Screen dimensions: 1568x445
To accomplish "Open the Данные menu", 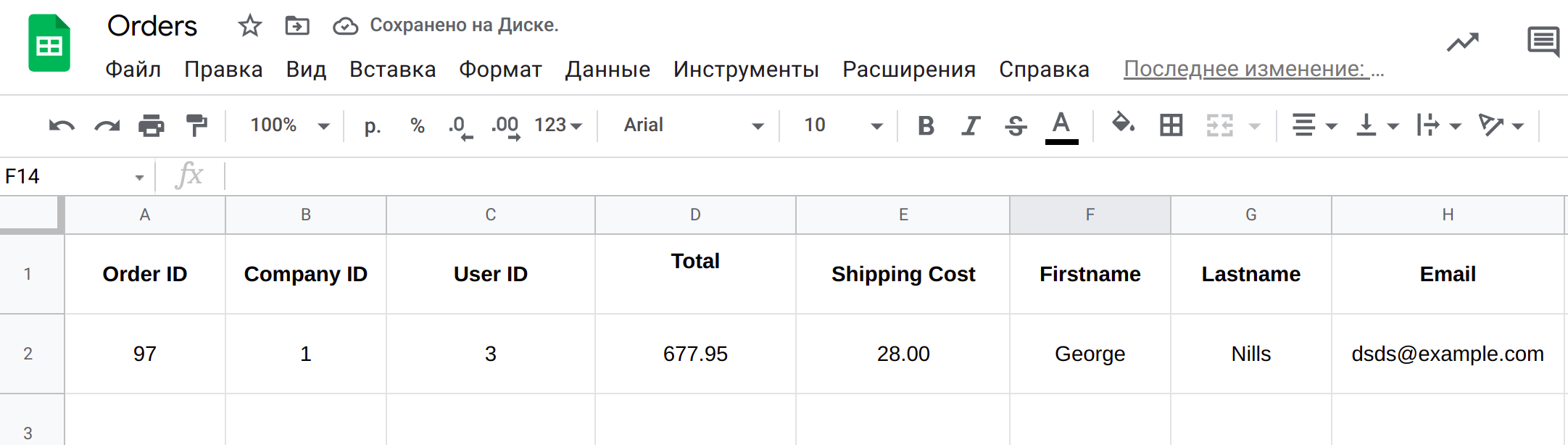I will 607,70.
